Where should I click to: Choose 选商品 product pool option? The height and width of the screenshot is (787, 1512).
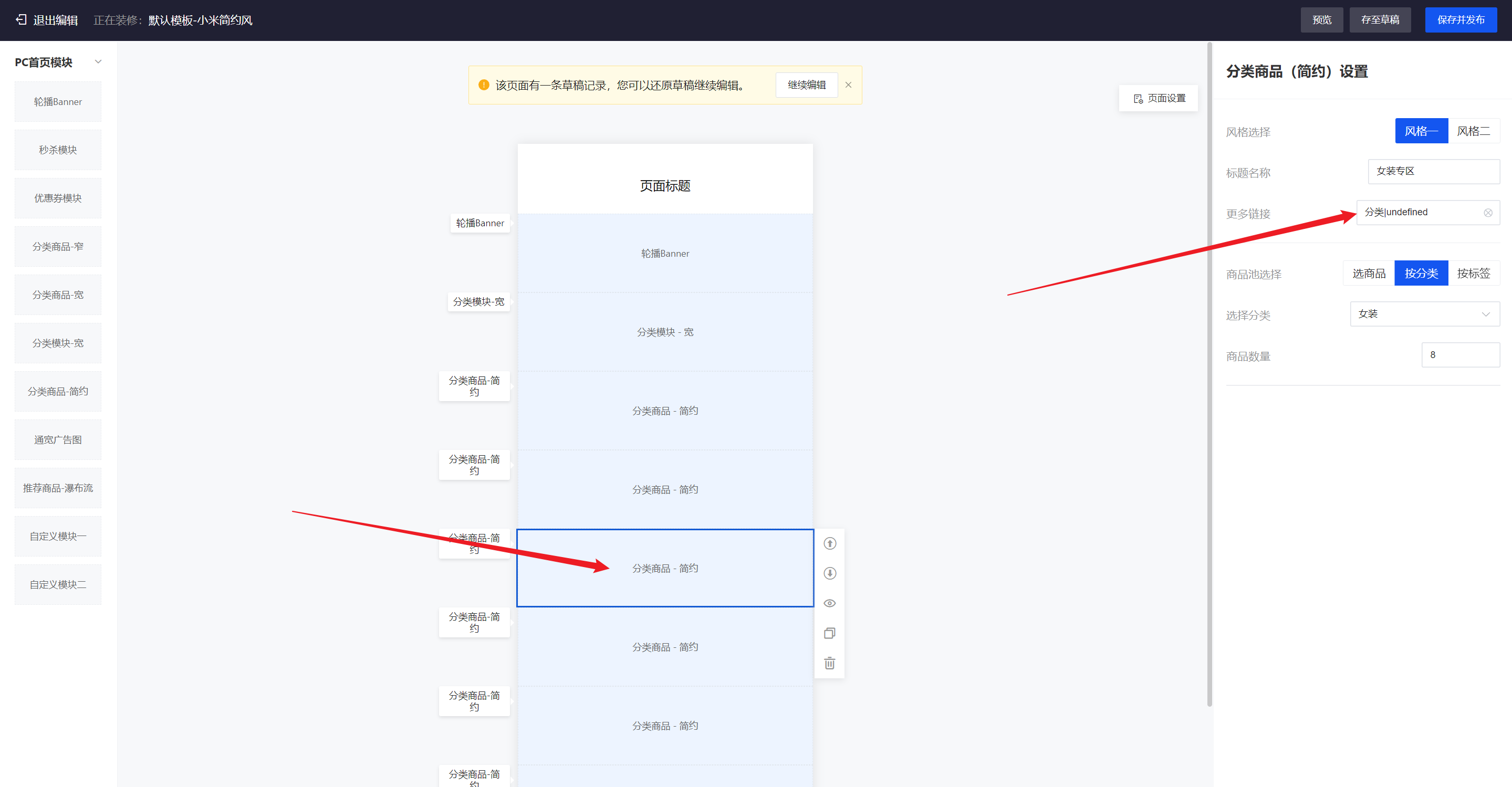[x=1369, y=274]
